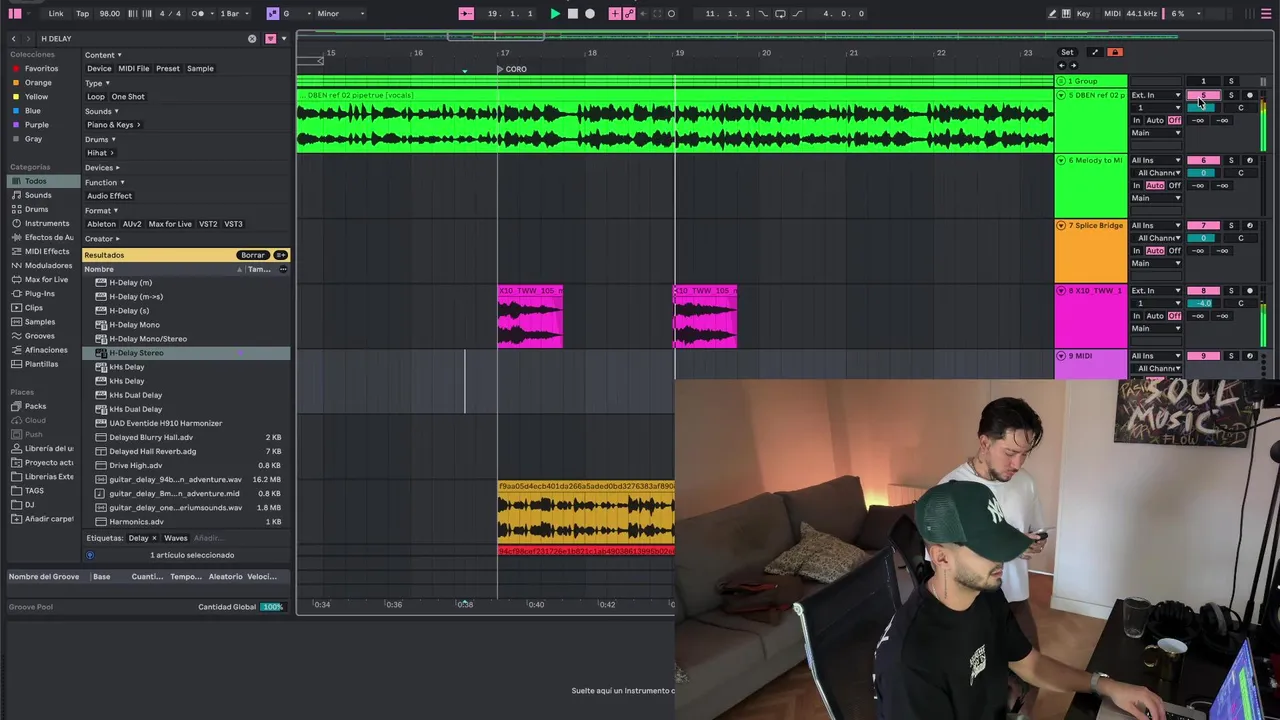Open the 1 Bar quantization dropdown
Screen dimensions: 1280x720
(234, 13)
